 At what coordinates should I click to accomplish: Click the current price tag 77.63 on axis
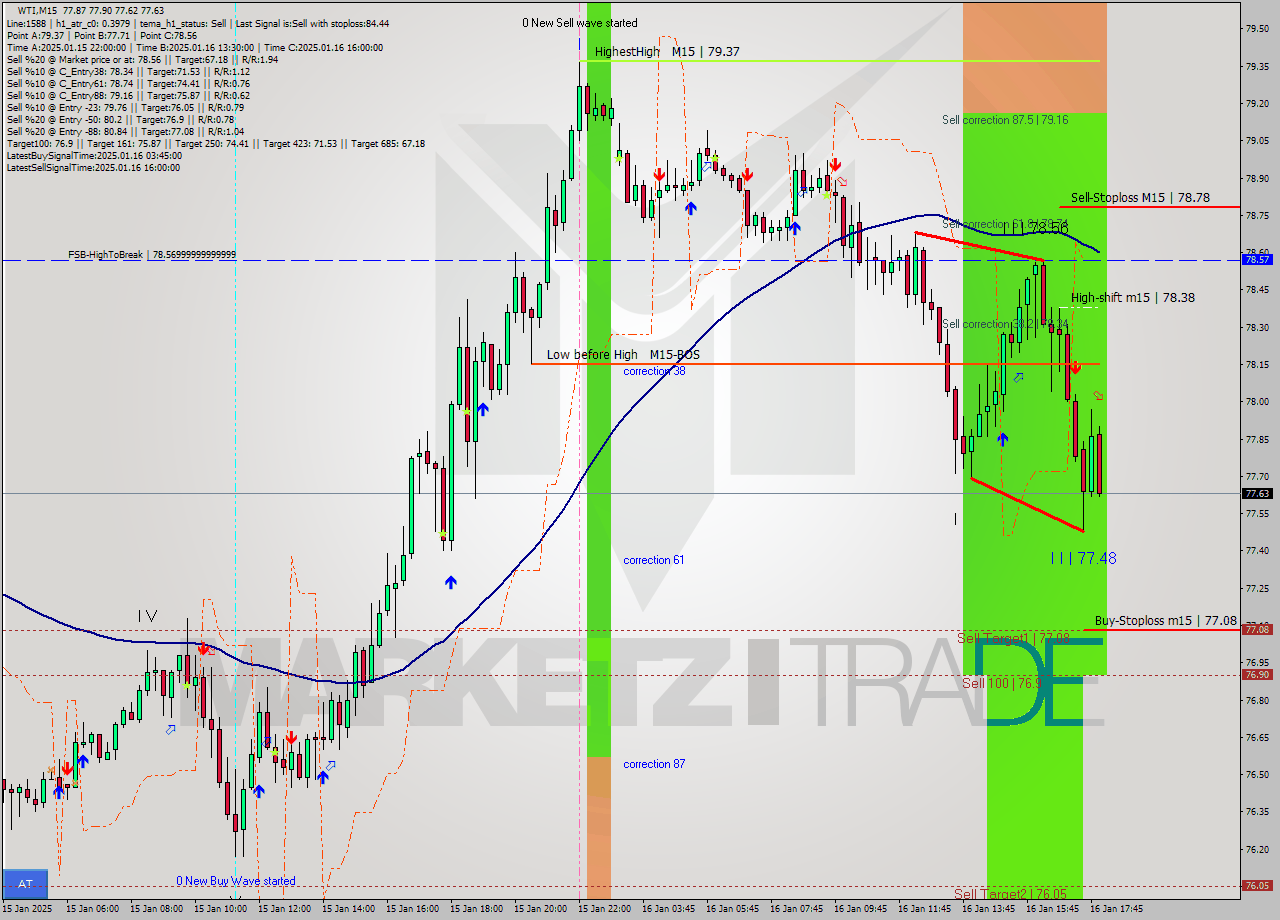coord(1257,493)
